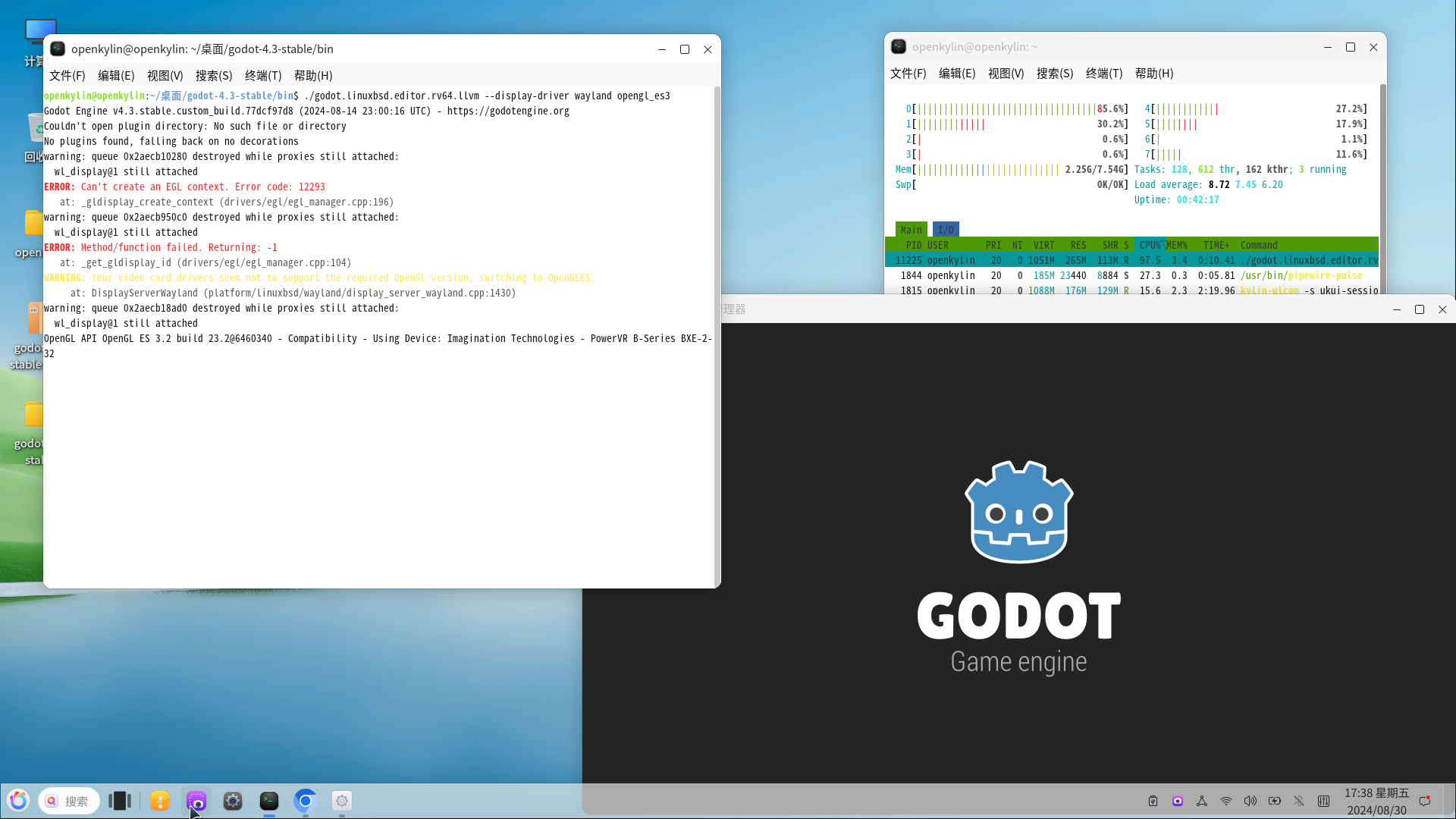
Task: Open the battery power tray icon
Action: click(1275, 801)
